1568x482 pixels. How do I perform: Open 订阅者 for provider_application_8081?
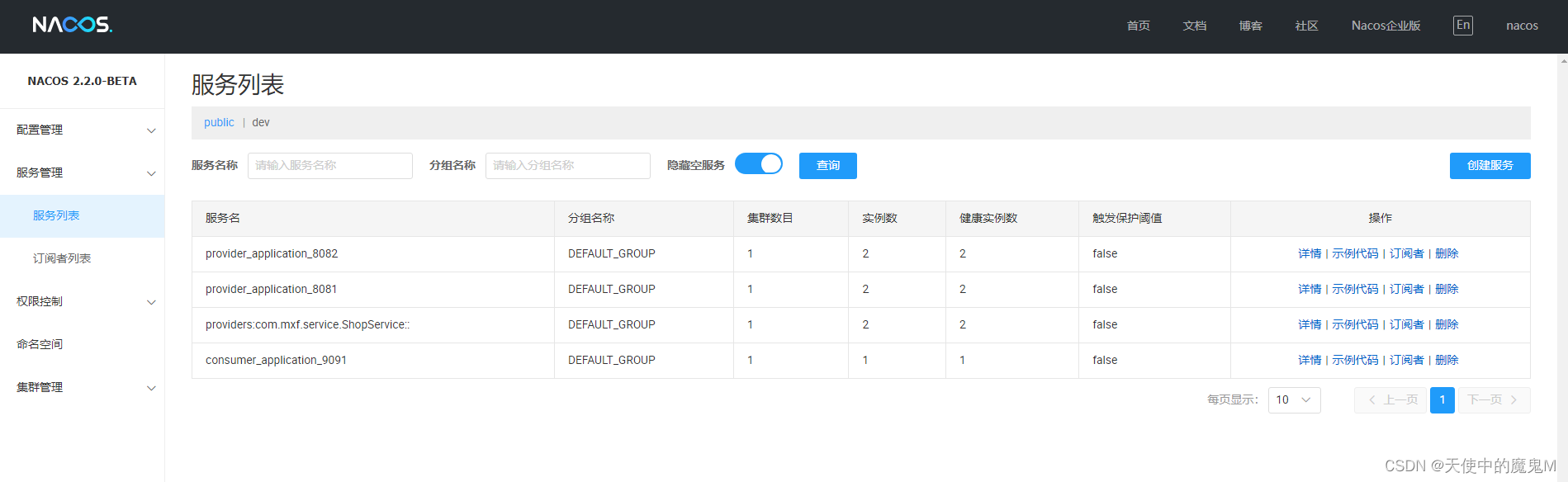click(x=1407, y=289)
